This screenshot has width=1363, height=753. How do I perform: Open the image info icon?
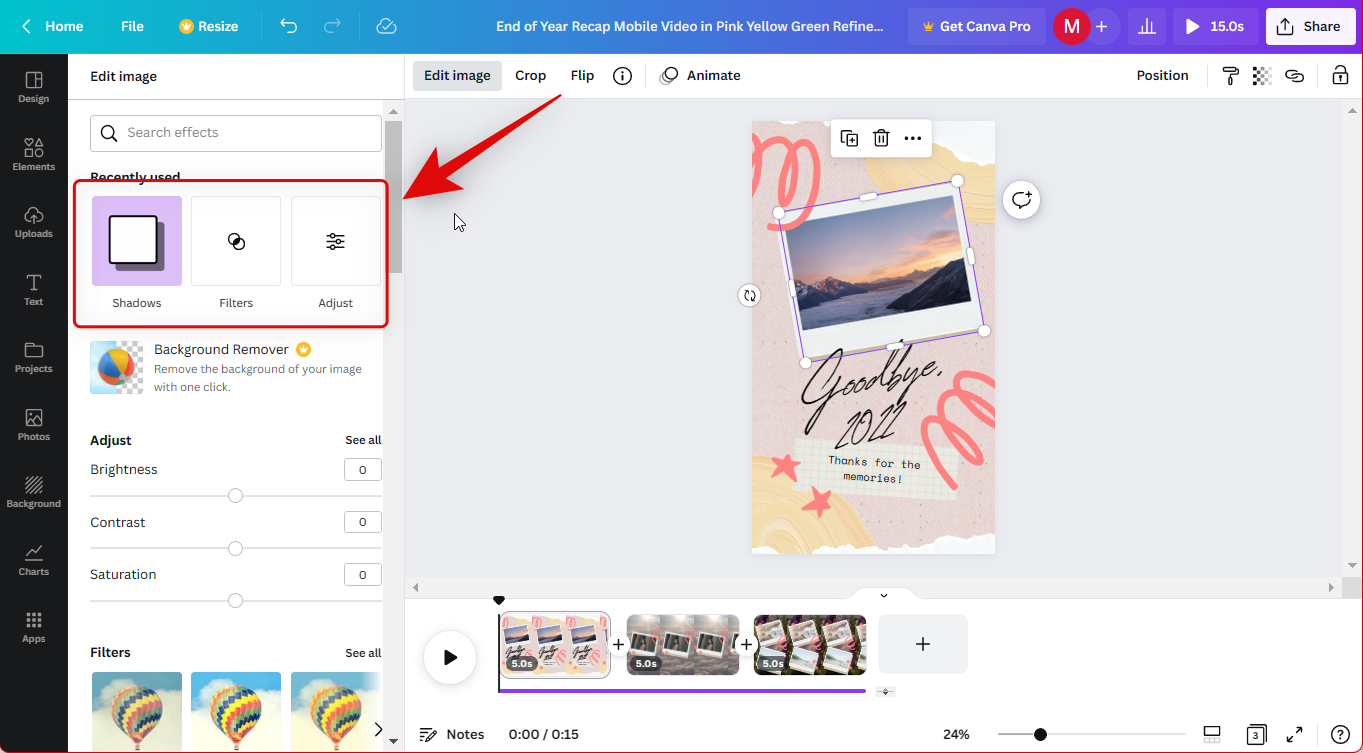pos(622,76)
